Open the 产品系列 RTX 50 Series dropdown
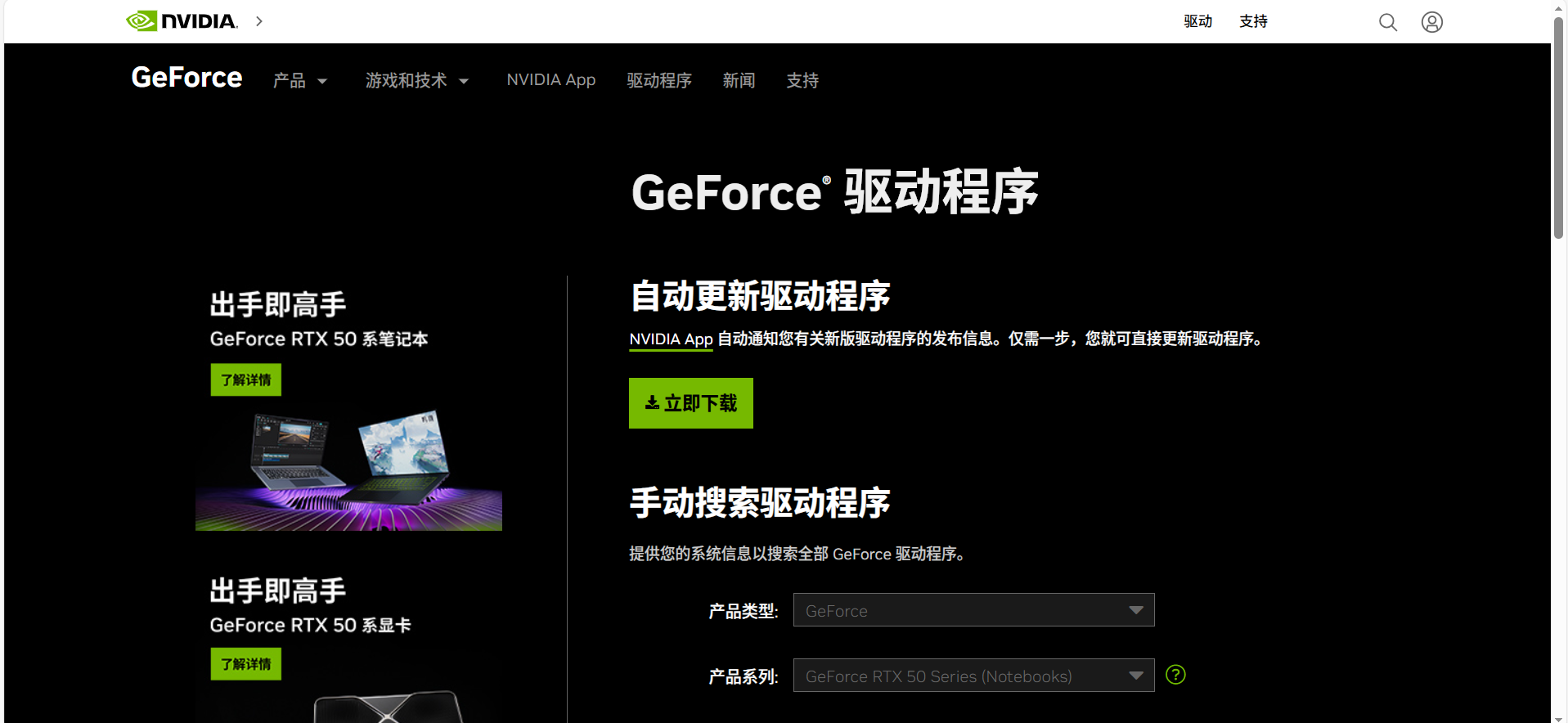This screenshot has height=723, width=1568. point(973,676)
